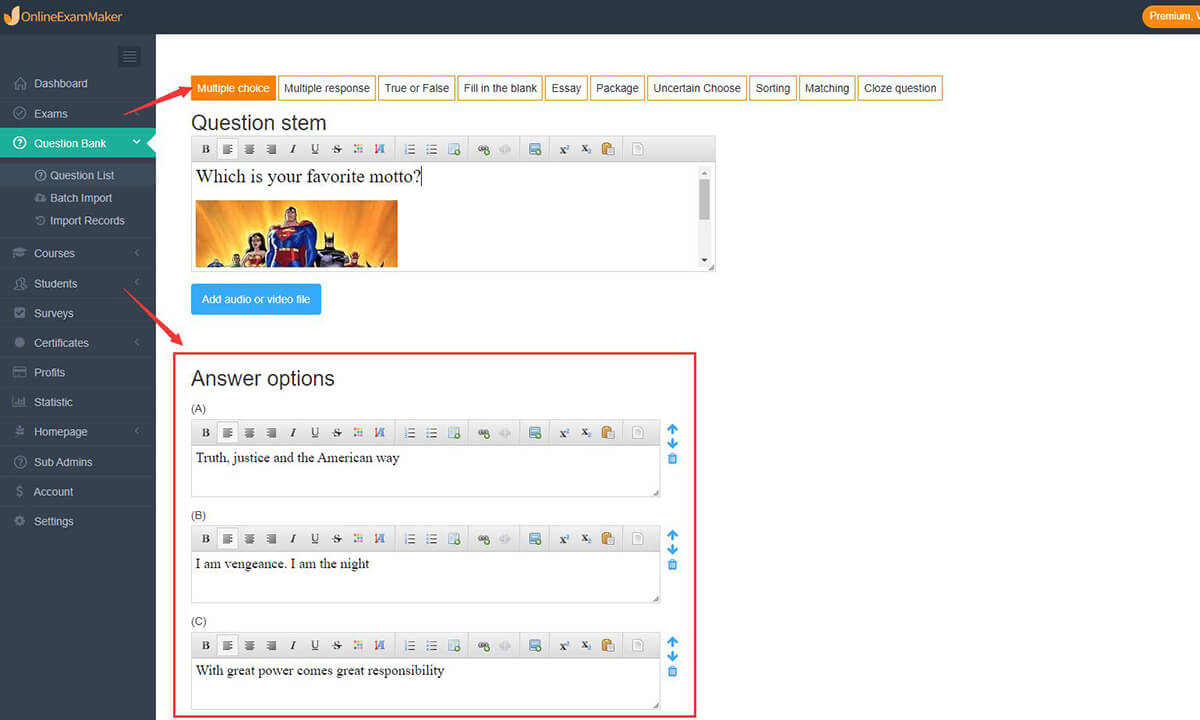The image size is (1200, 720).
Task: Apply superscript in the Question stem toolbar
Action: click(563, 148)
